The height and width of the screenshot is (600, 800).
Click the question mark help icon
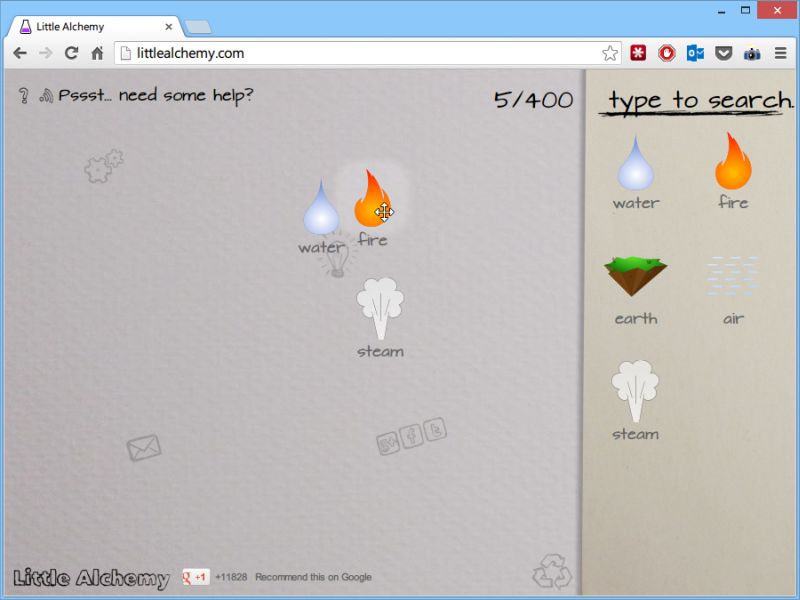(23, 95)
